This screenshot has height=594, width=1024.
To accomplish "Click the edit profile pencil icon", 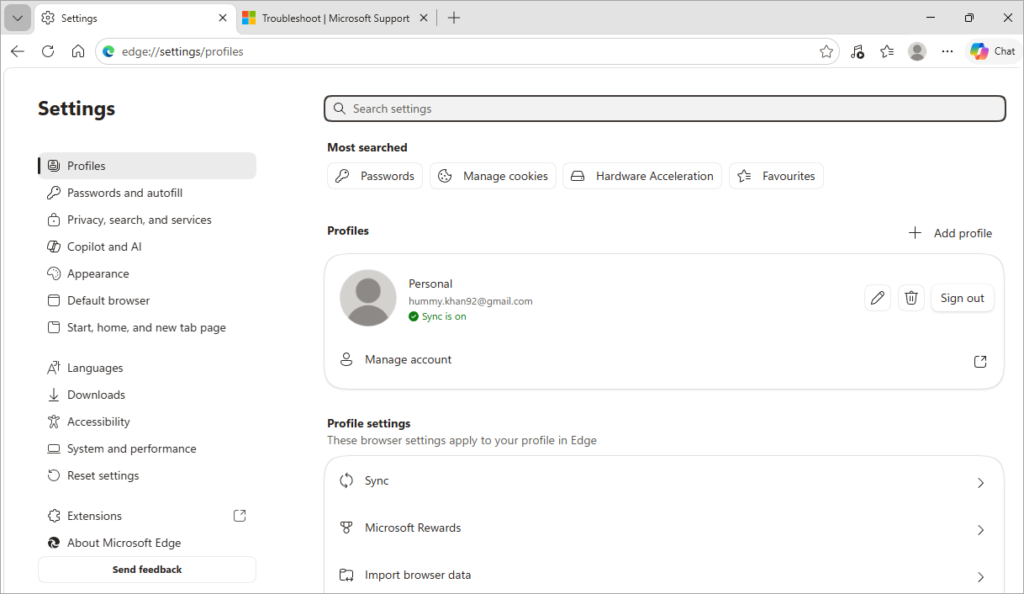I will (x=878, y=298).
